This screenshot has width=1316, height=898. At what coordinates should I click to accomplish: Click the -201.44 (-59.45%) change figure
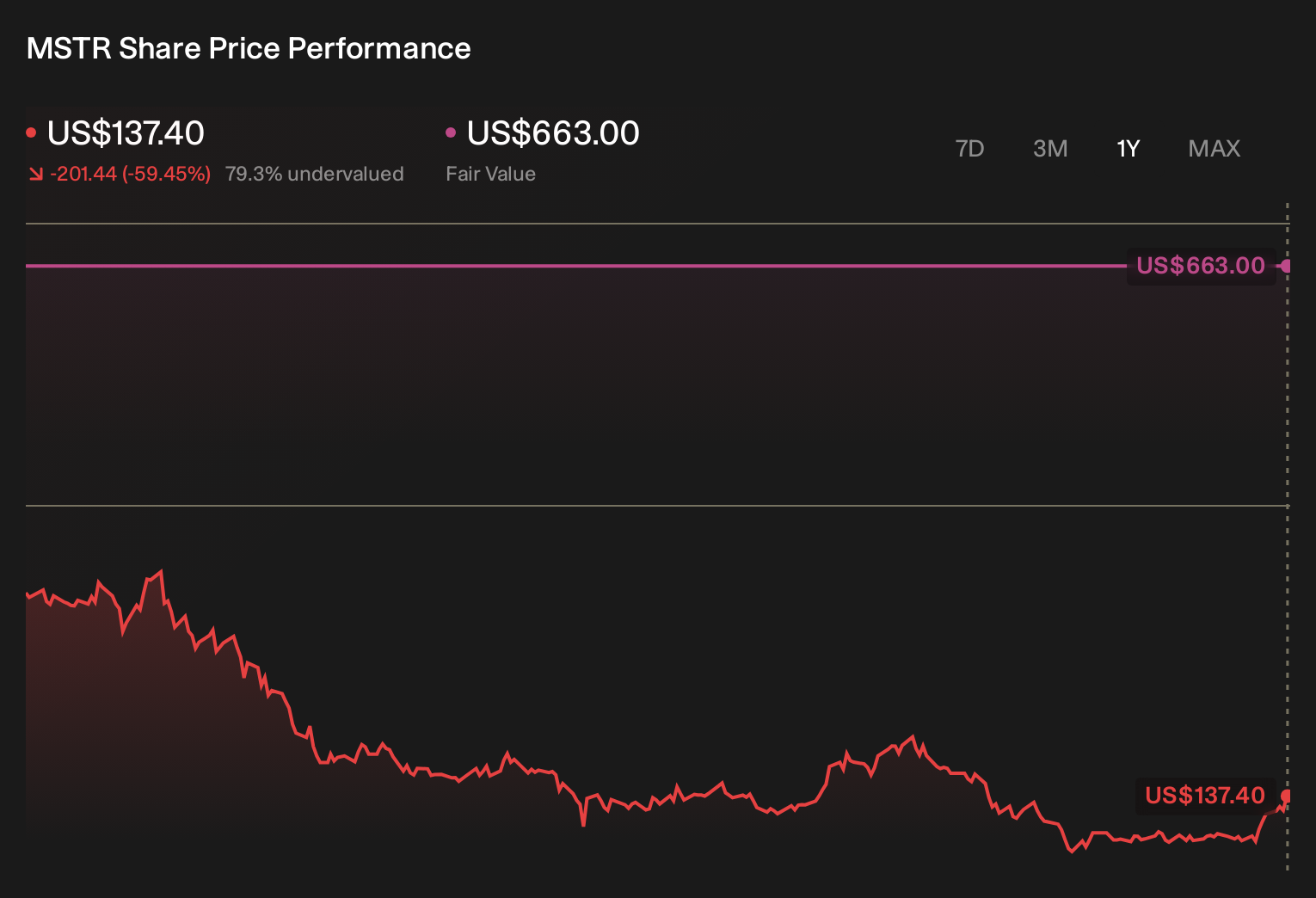(x=130, y=174)
